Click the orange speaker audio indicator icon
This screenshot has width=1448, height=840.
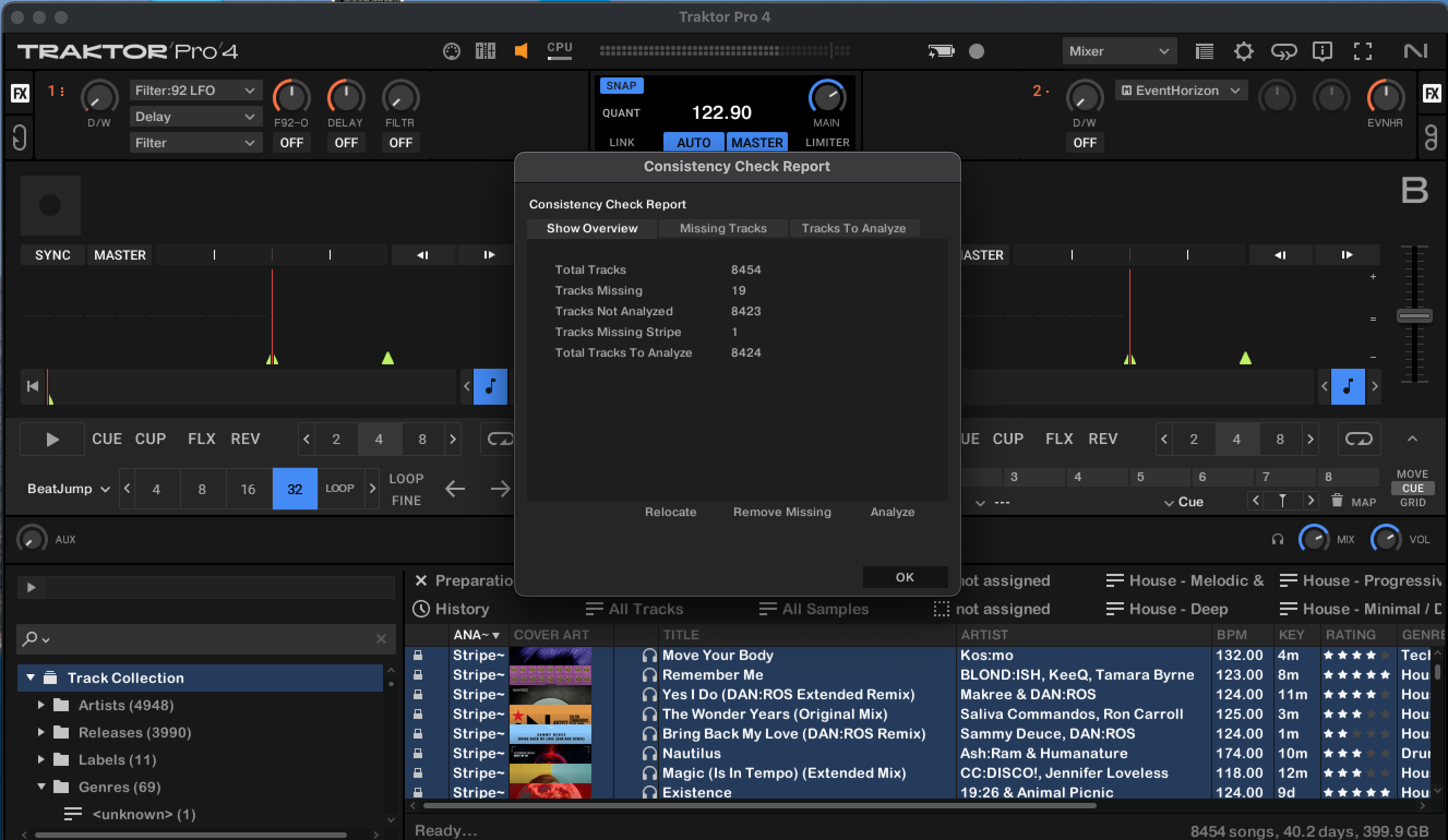click(520, 51)
